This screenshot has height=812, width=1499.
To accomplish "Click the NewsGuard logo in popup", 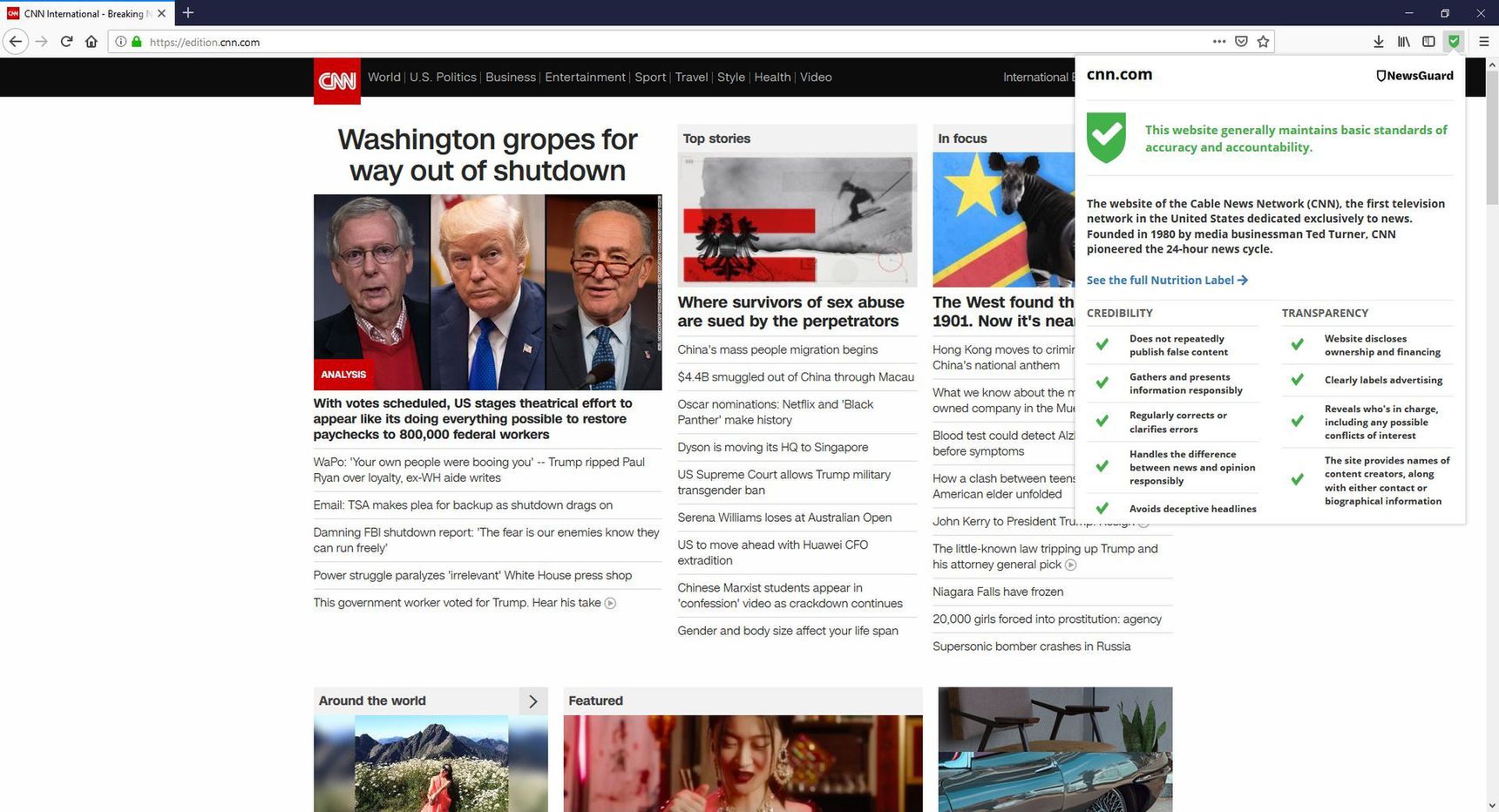I will 1414,76.
